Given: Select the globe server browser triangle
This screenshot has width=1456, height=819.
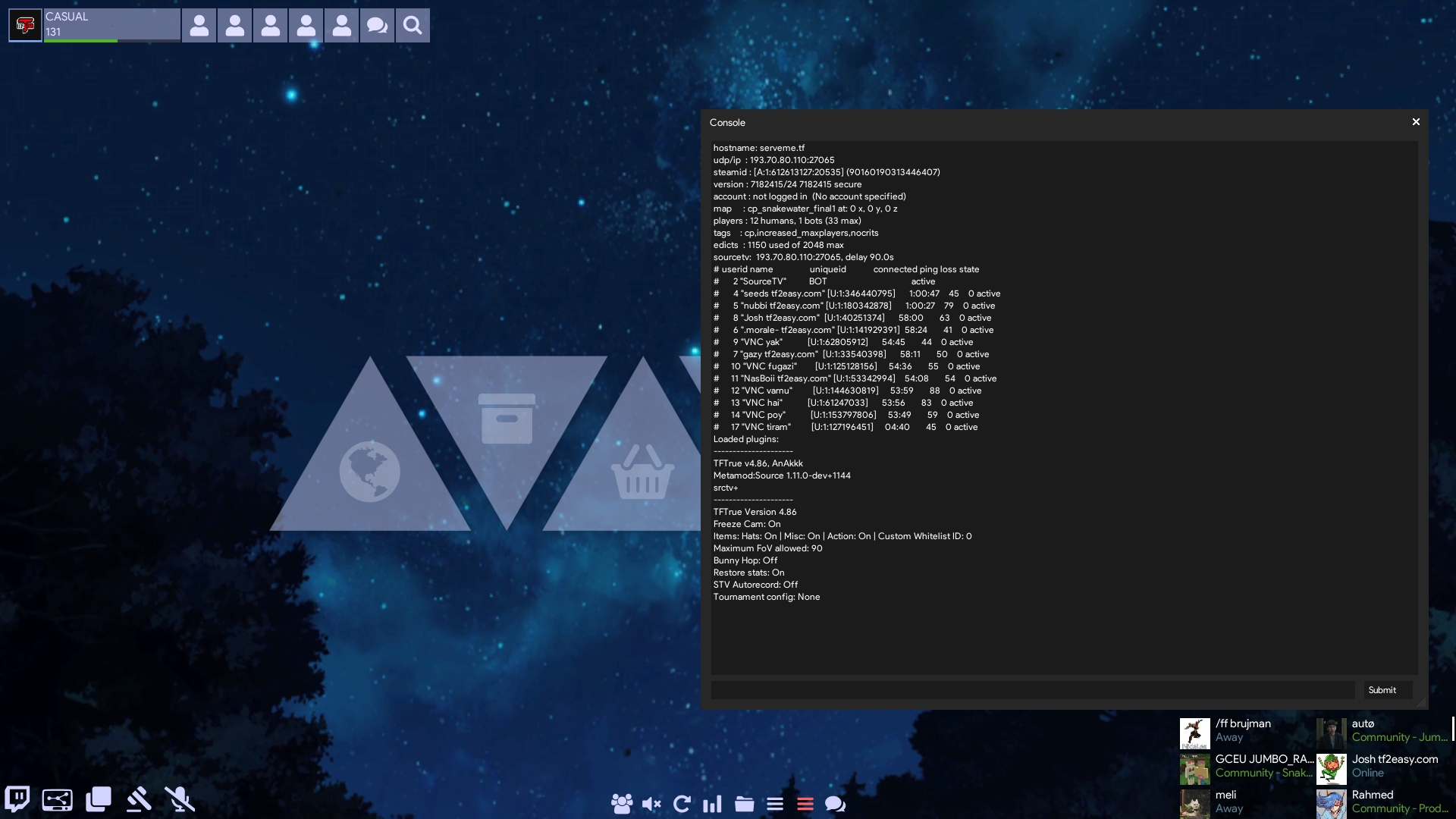Looking at the screenshot, I should [370, 470].
